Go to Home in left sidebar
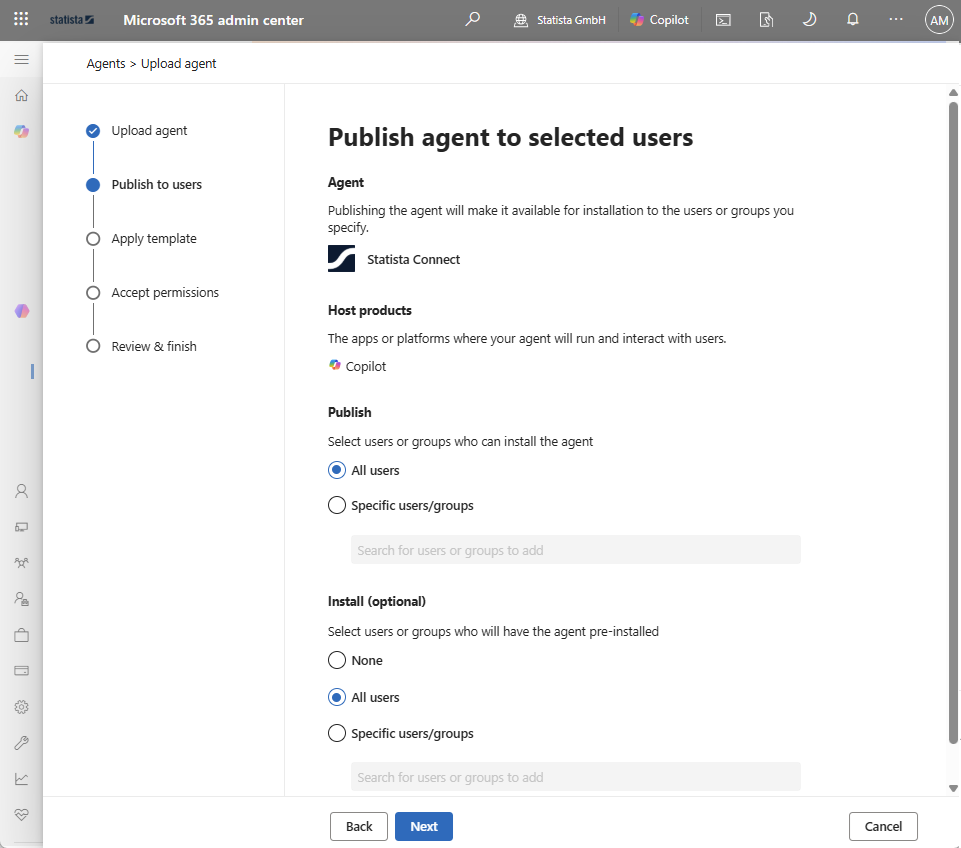 pyautogui.click(x=21, y=96)
